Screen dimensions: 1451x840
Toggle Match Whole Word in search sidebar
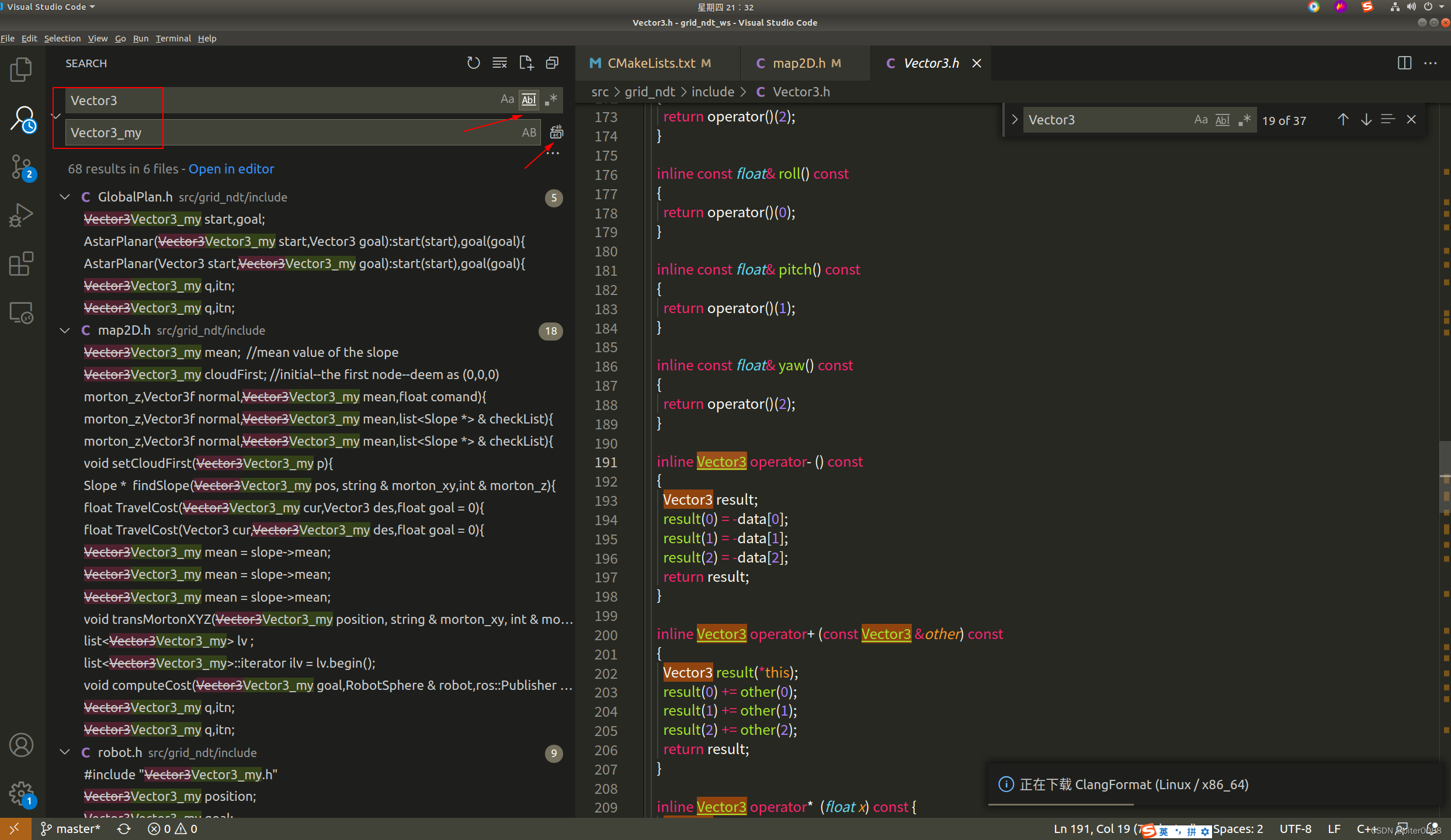coord(529,100)
